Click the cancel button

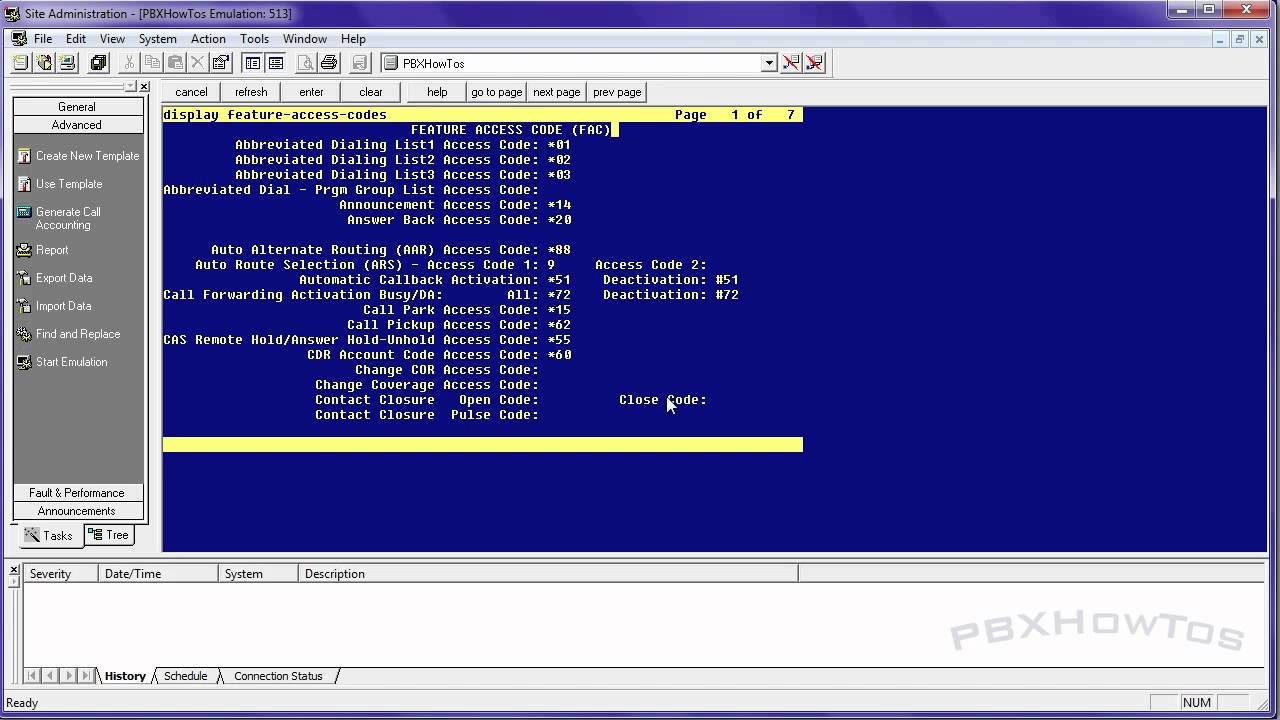[191, 92]
